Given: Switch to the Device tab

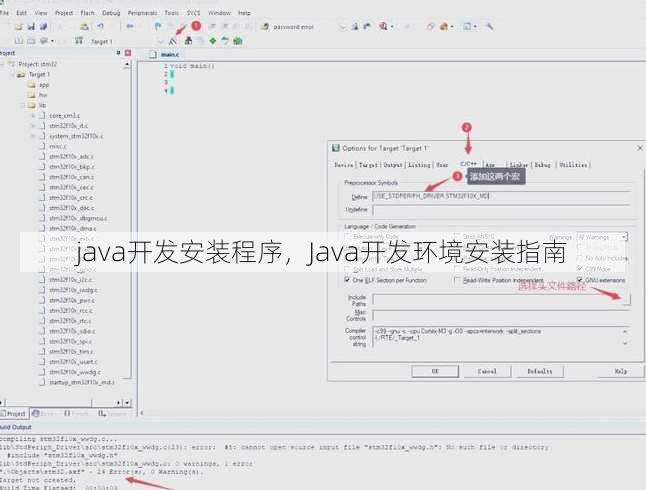Looking at the screenshot, I should pyautogui.click(x=344, y=165).
